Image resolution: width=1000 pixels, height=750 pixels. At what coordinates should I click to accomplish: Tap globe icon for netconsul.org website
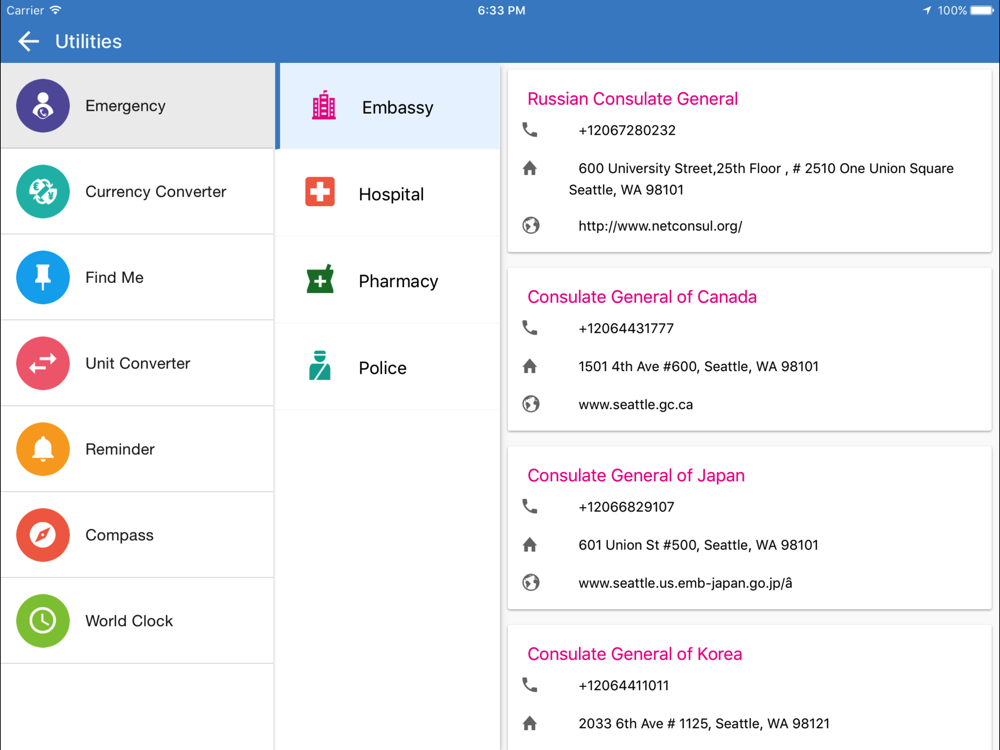point(531,226)
